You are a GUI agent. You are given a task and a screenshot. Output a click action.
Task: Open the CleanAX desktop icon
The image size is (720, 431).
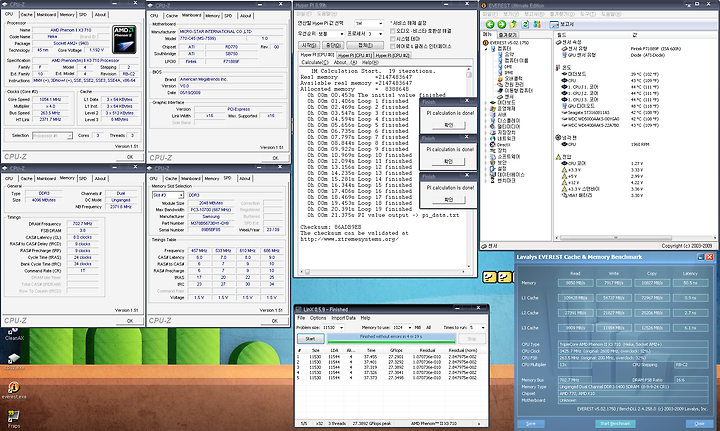[14, 334]
